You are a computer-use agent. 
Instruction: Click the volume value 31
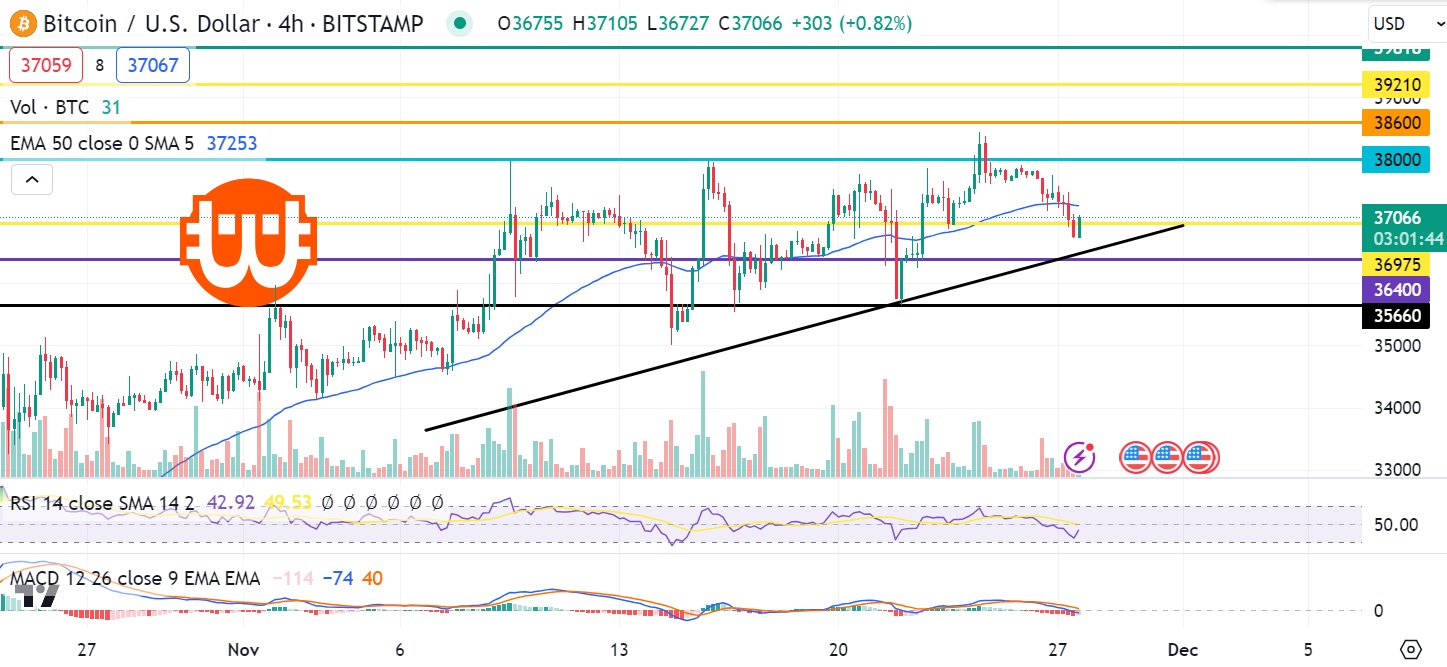pyautogui.click(x=111, y=106)
